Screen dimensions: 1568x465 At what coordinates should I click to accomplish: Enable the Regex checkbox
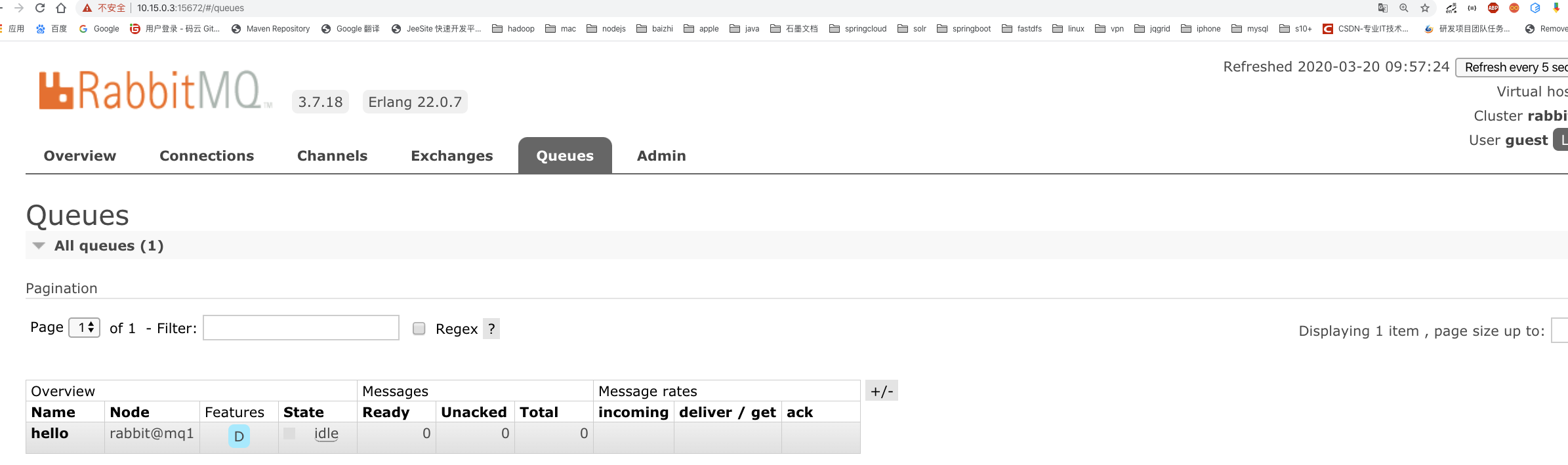click(x=419, y=329)
